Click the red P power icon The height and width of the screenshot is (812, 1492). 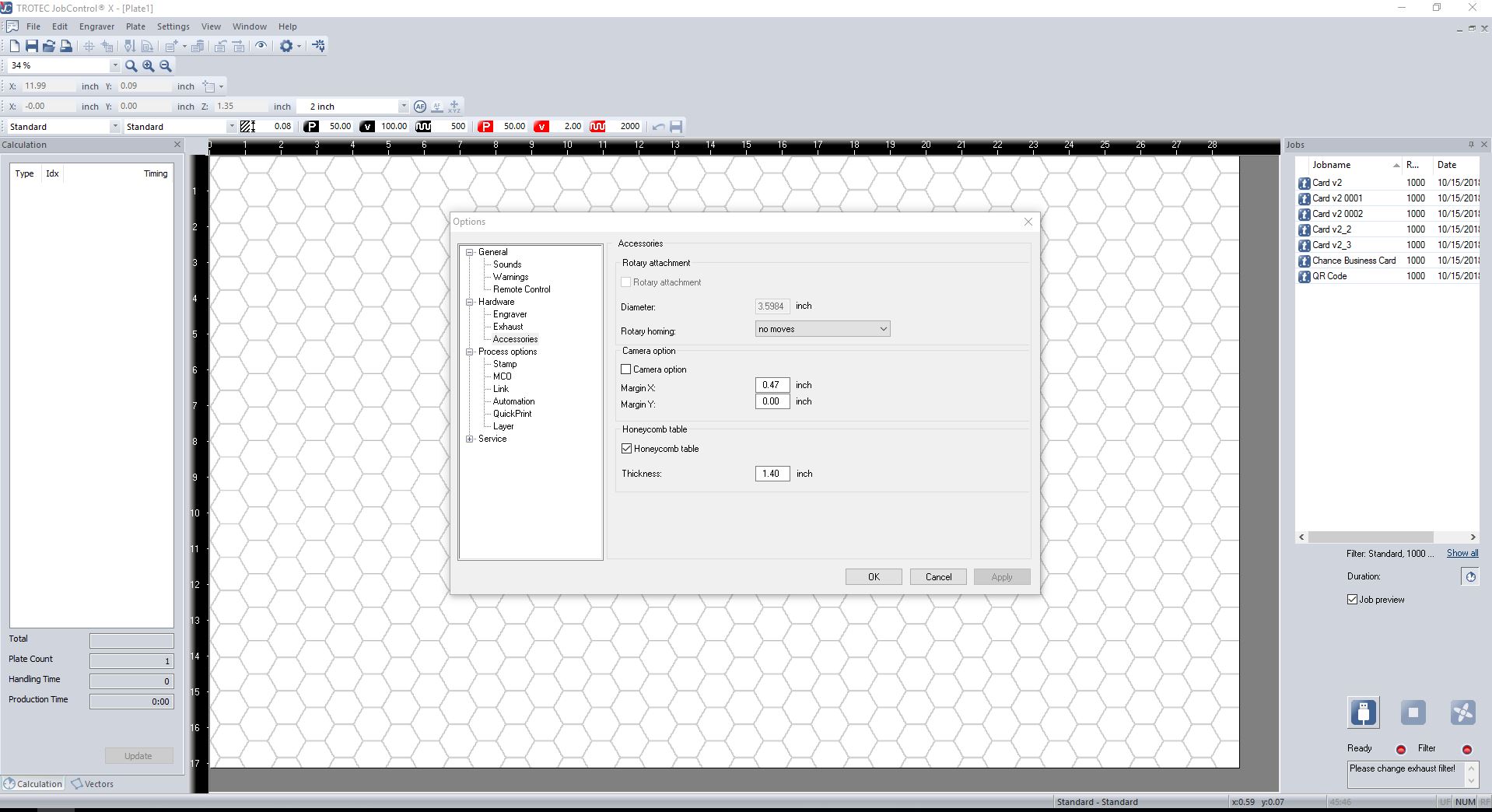tap(485, 126)
